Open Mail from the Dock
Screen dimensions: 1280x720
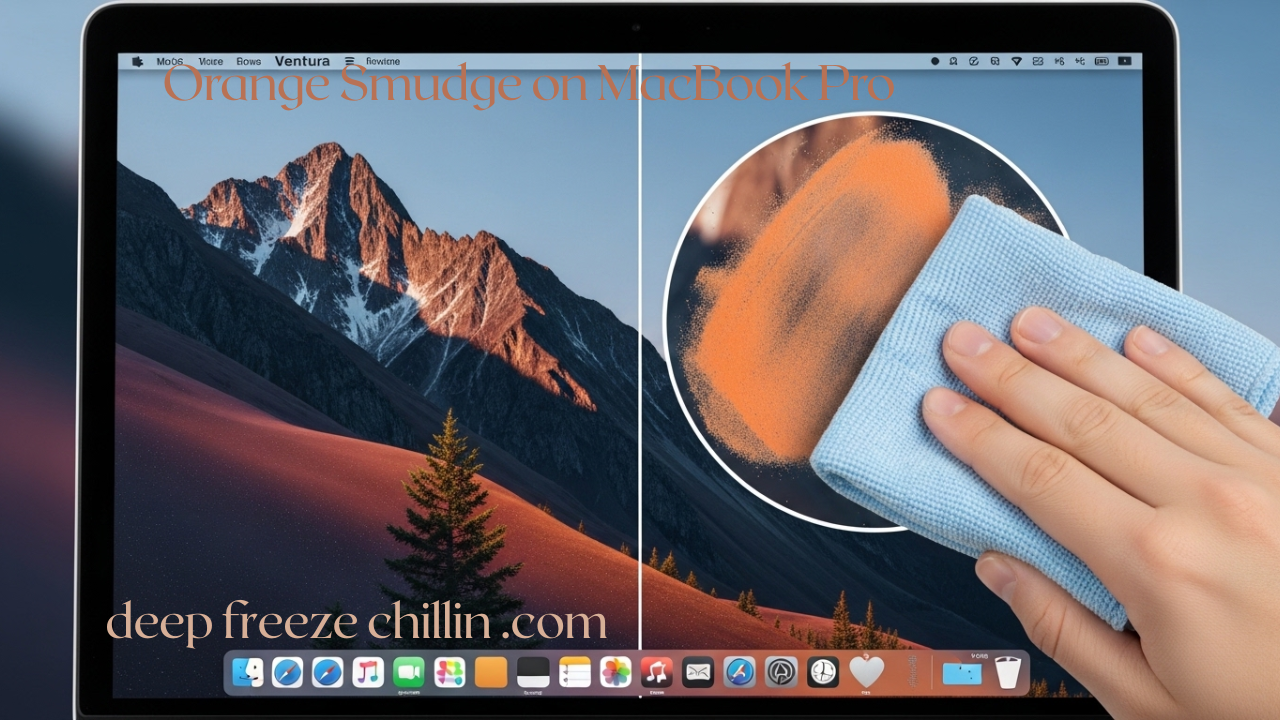tap(698, 672)
